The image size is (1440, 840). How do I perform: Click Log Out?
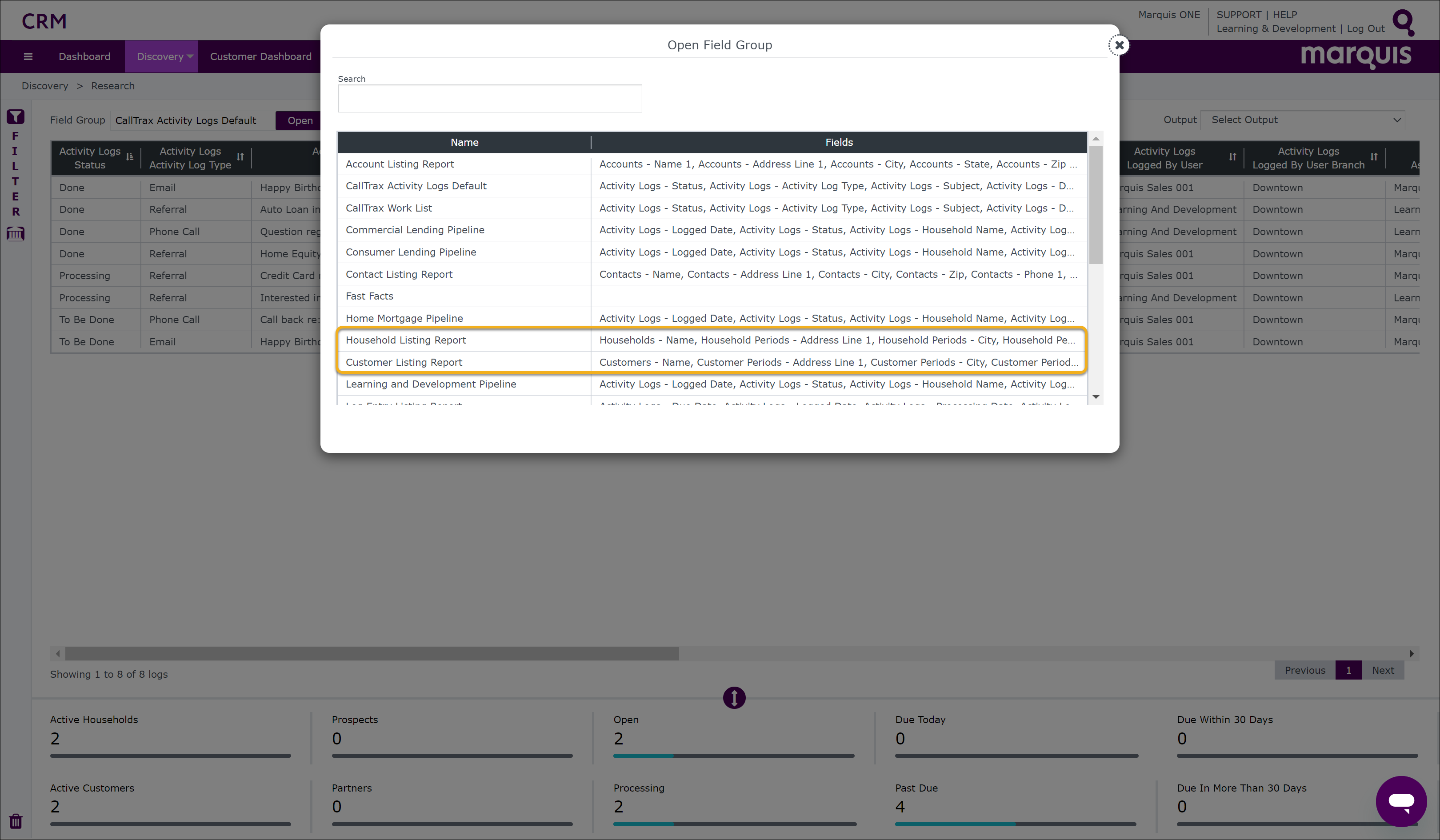pyautogui.click(x=1365, y=28)
